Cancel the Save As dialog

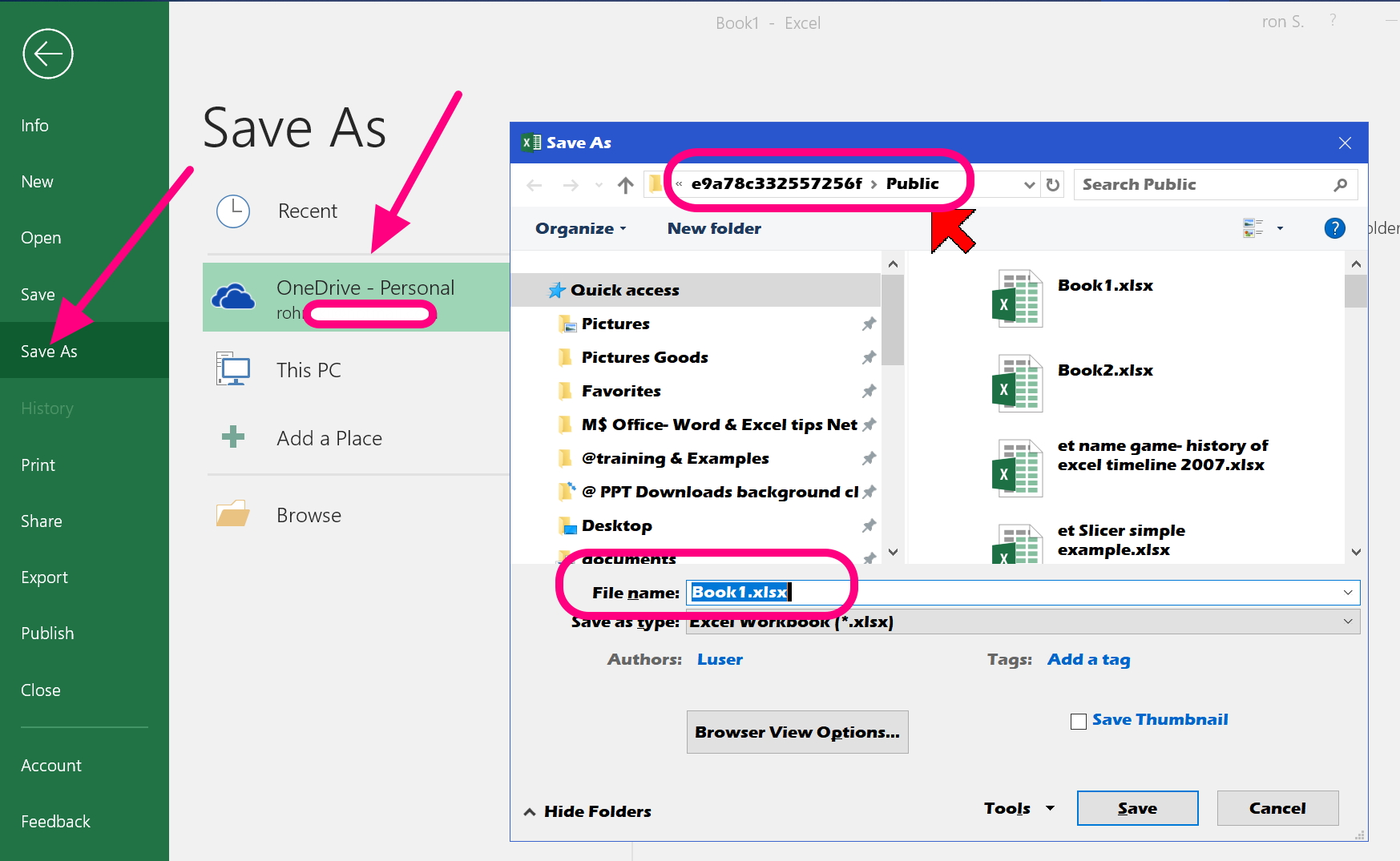click(x=1277, y=808)
